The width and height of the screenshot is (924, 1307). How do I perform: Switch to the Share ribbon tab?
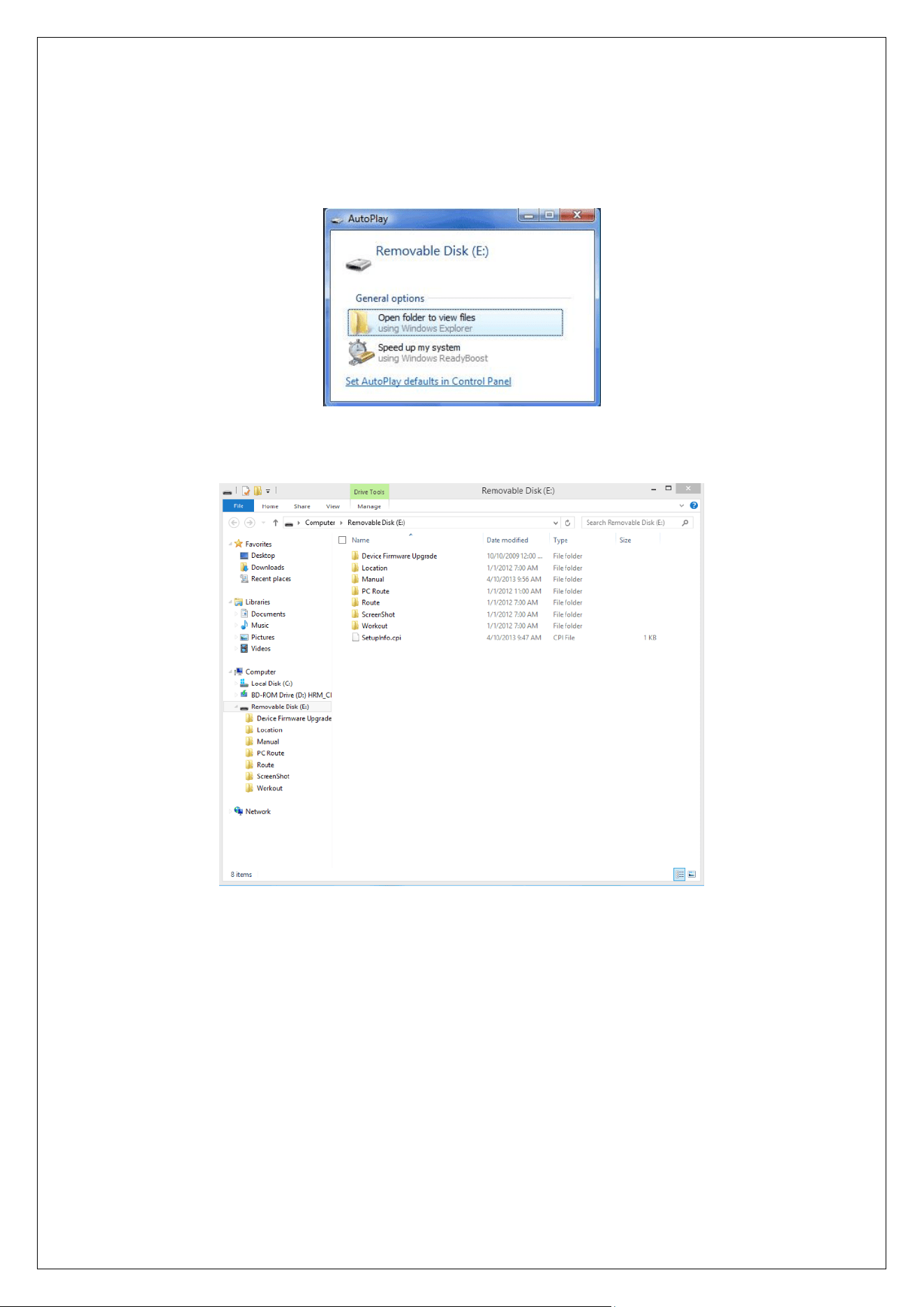[302, 506]
